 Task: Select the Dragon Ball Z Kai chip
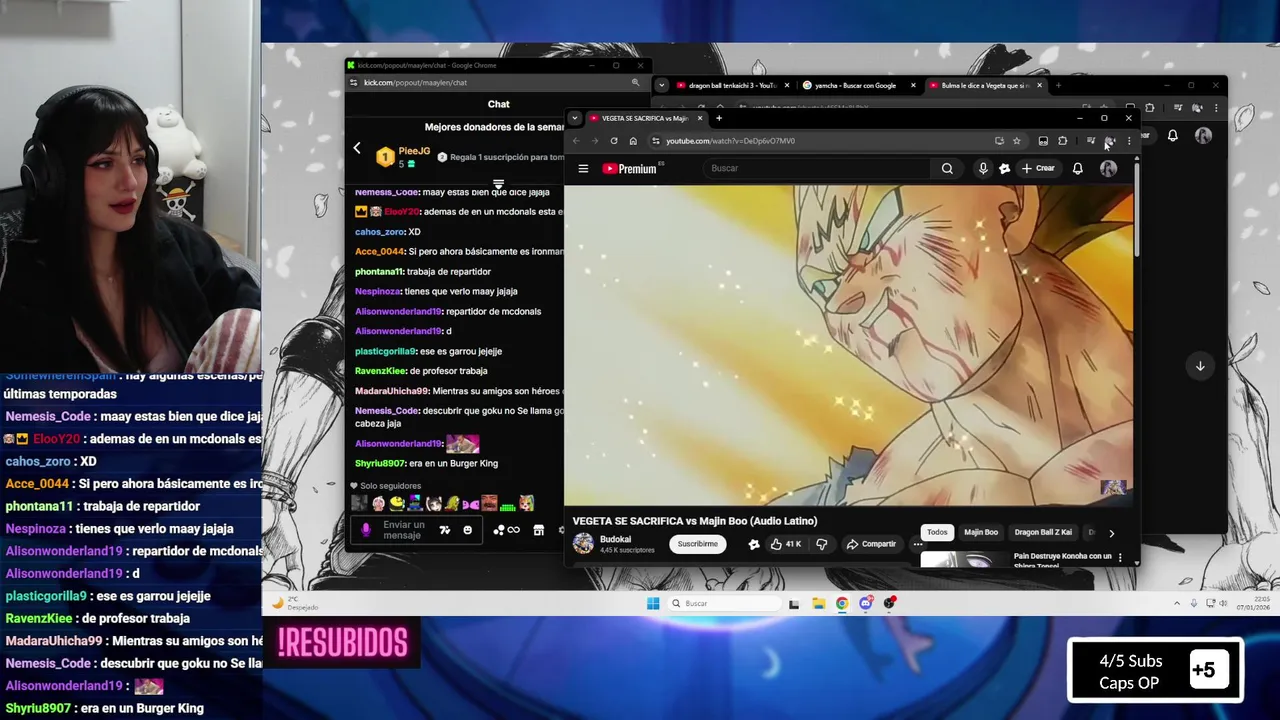[1043, 532]
